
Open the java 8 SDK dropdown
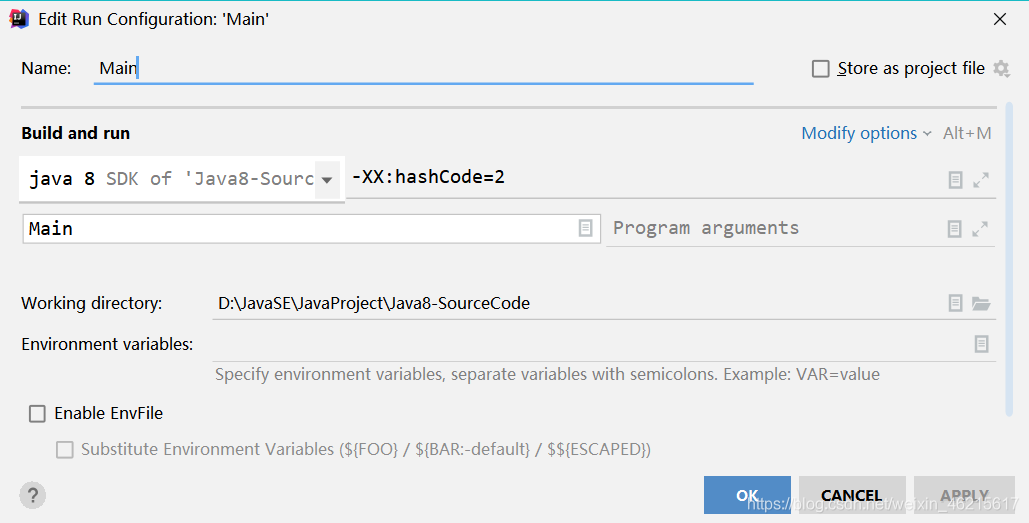coord(327,180)
